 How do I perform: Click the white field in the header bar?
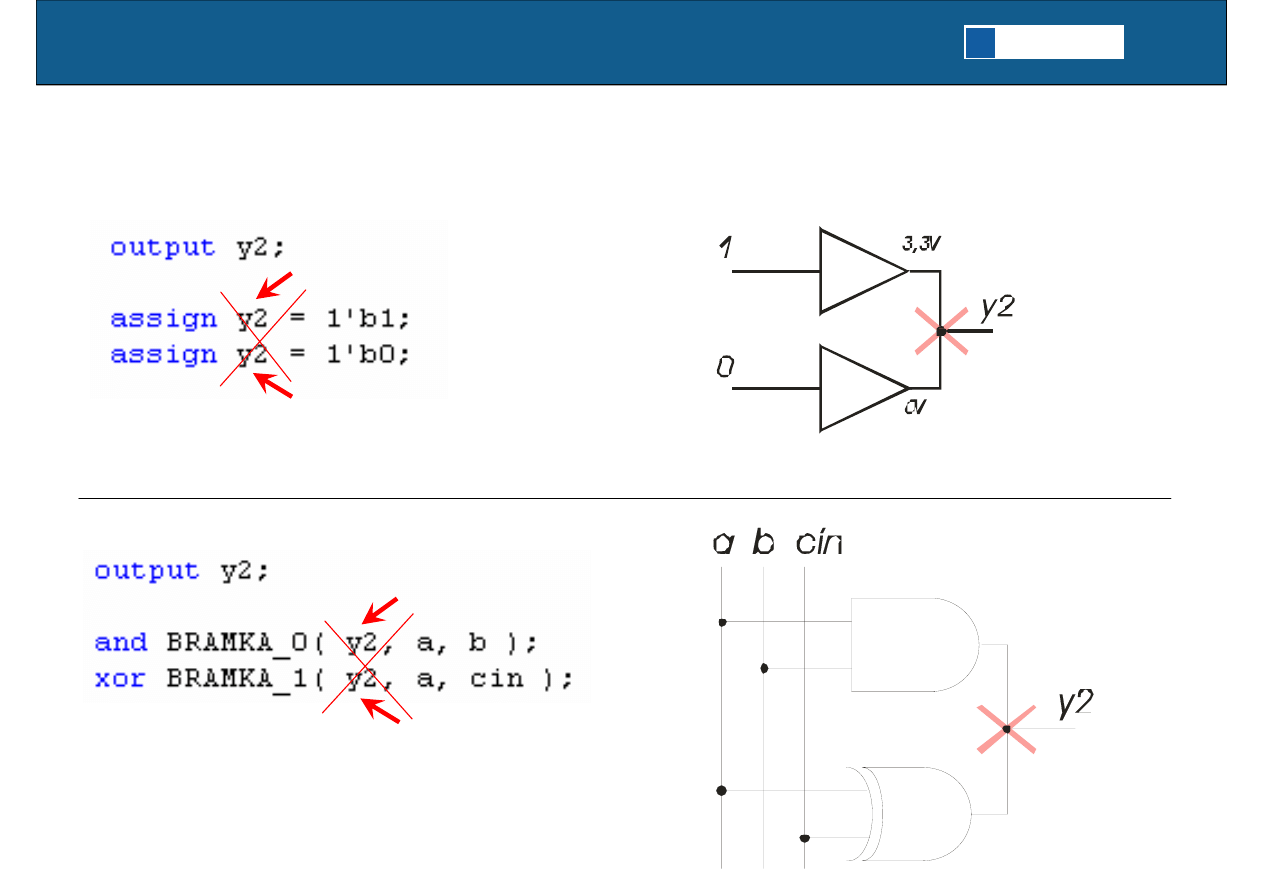click(x=1059, y=43)
